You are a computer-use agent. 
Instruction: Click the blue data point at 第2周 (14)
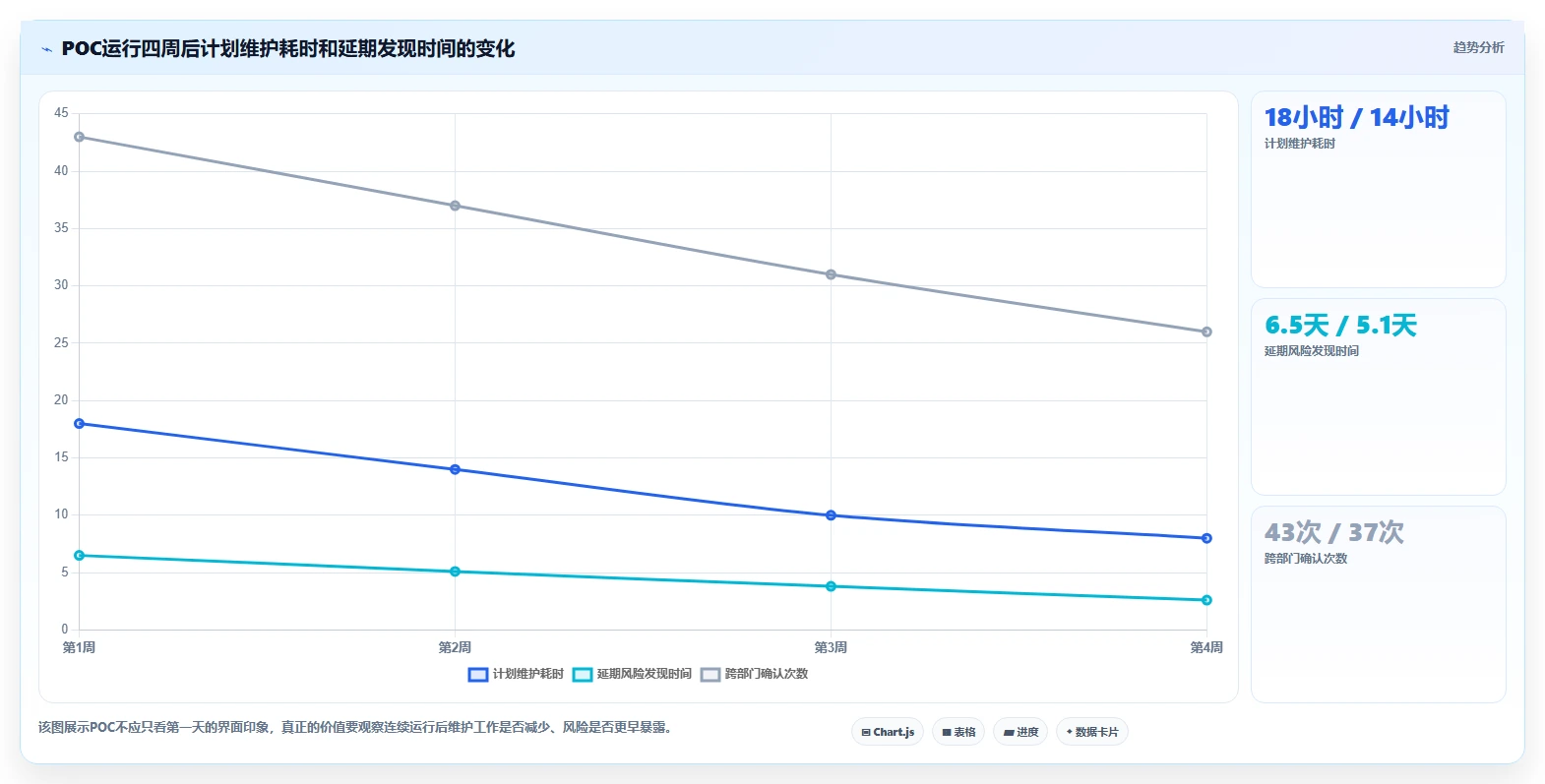click(455, 469)
